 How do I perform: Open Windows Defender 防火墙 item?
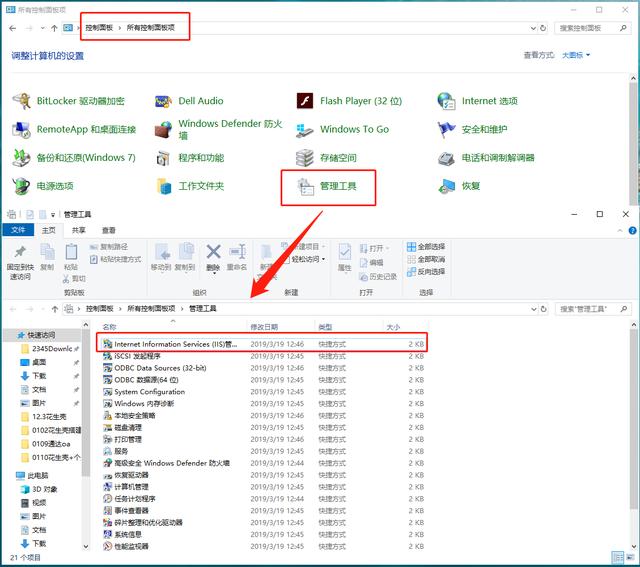tap(219, 129)
